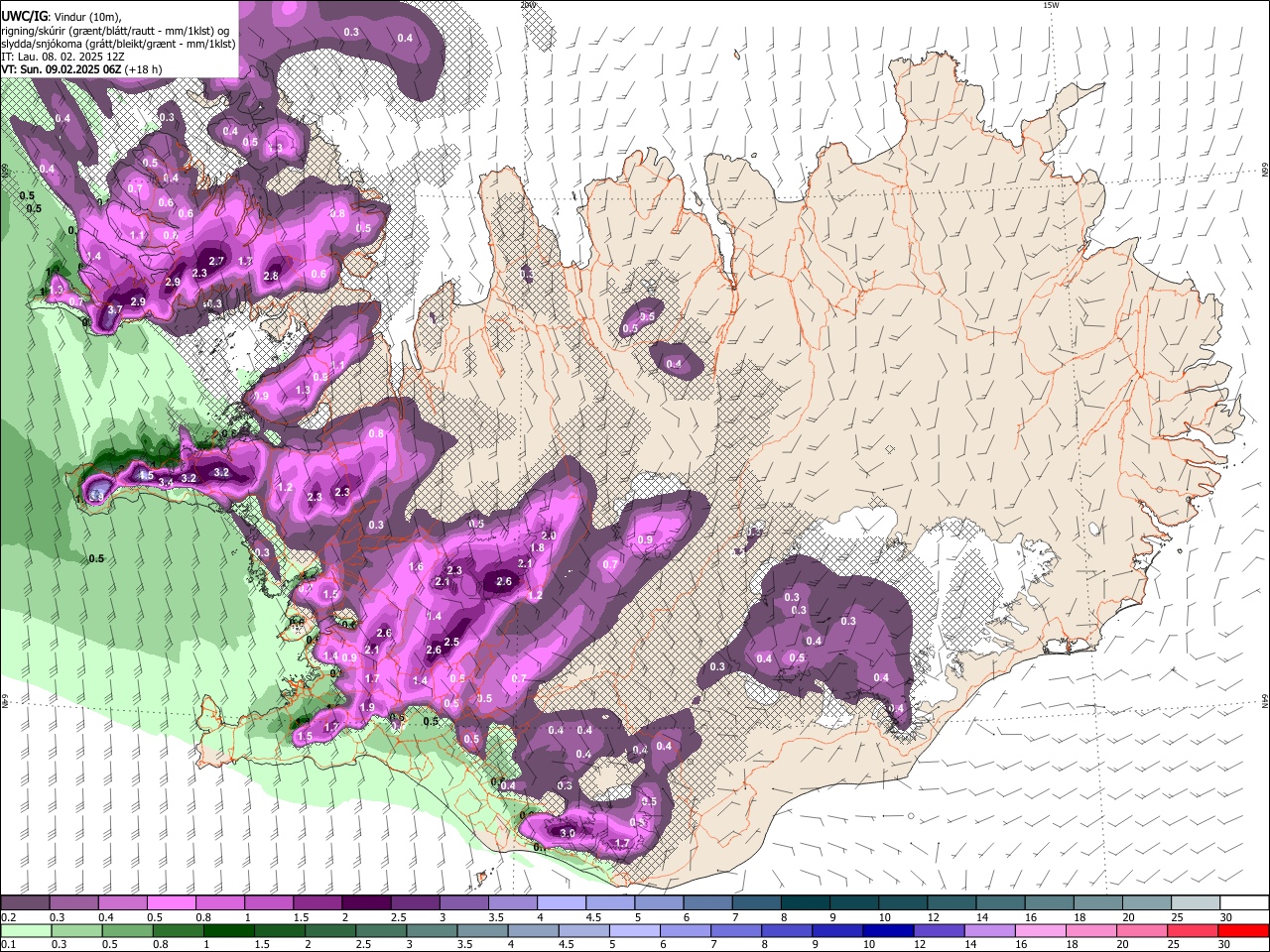Image resolution: width=1270 pixels, height=952 pixels.
Task: Click the '20W' longitude label at the top
Action: tap(528, 5)
